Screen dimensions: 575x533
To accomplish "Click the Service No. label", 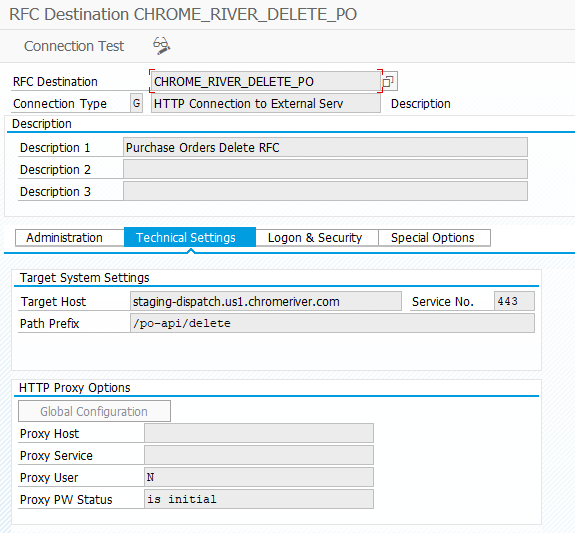I will point(443,302).
